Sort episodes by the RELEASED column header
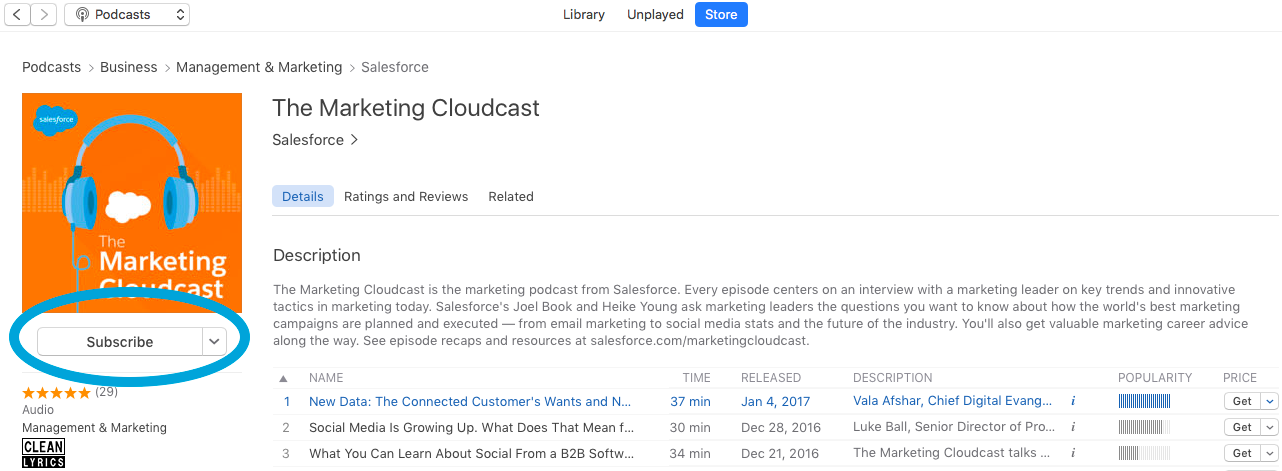 click(771, 378)
